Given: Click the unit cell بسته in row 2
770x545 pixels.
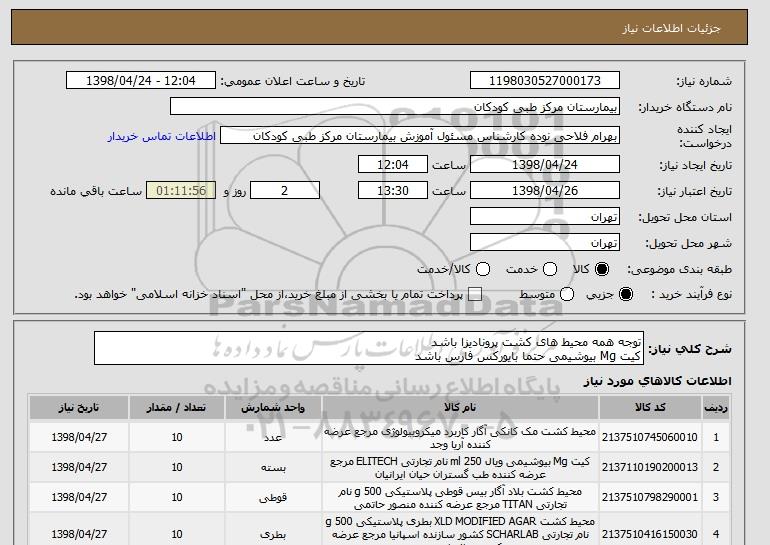Looking at the screenshot, I should tap(273, 467).
